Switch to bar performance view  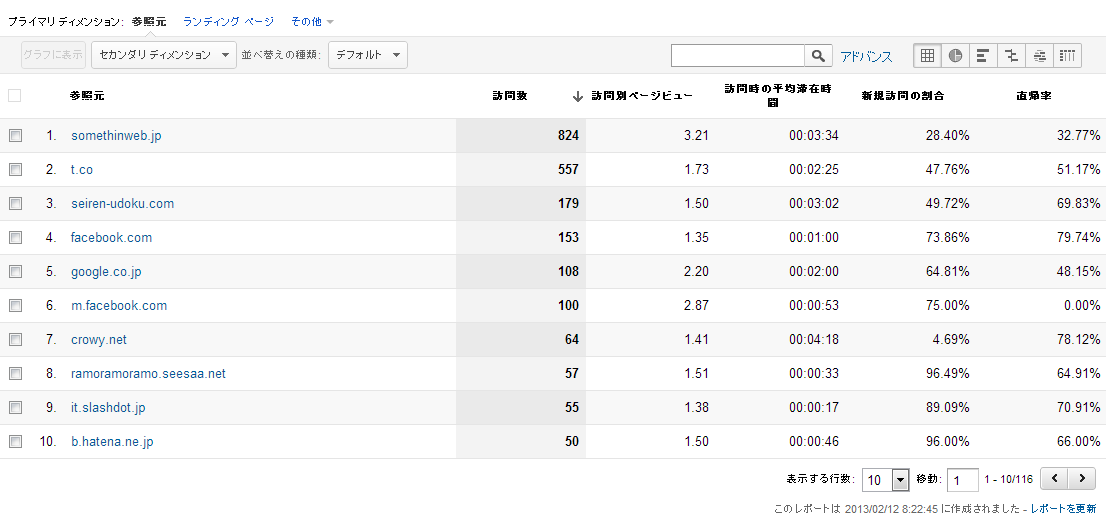[x=983, y=56]
